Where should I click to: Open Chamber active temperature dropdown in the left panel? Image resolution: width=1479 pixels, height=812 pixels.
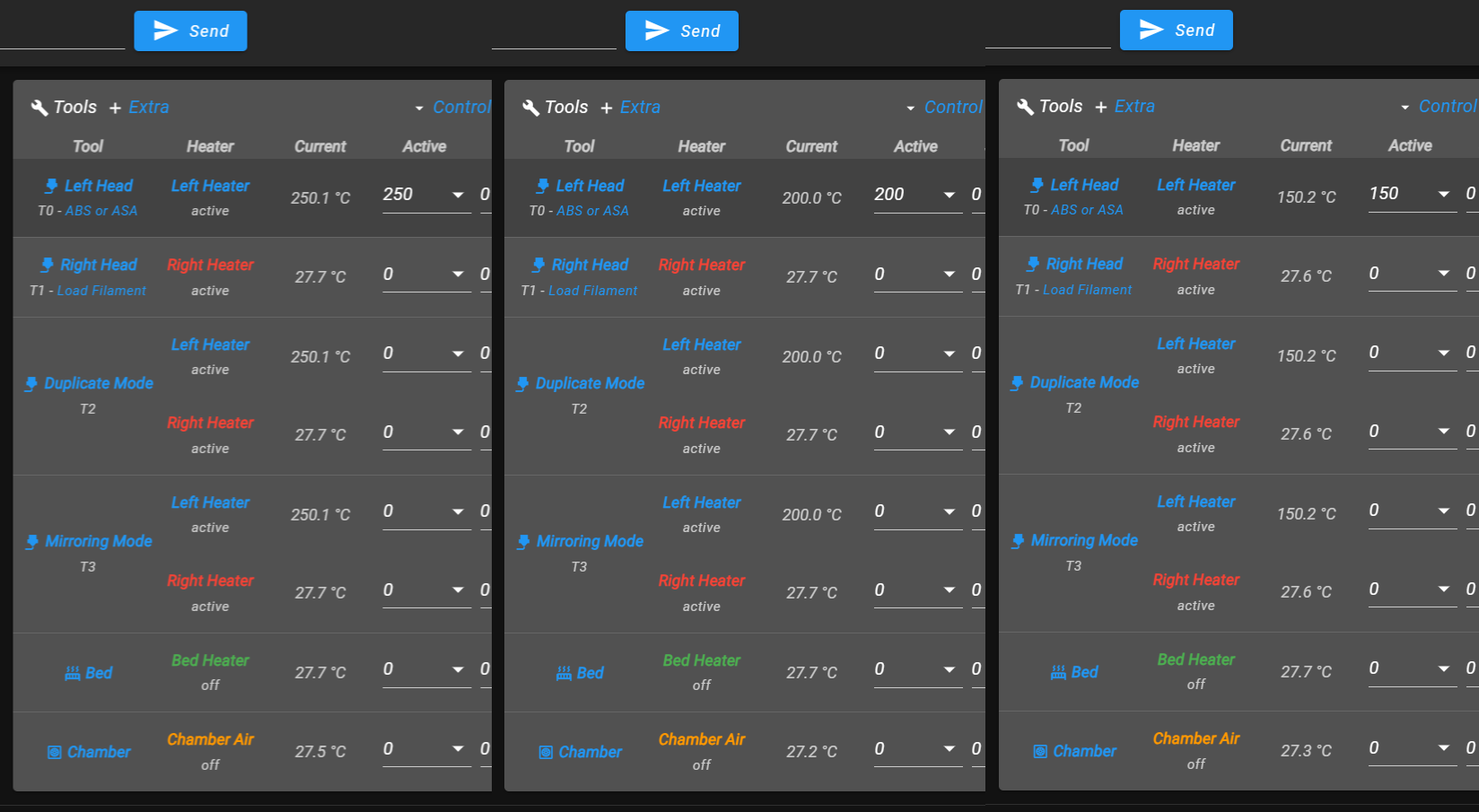[x=458, y=748]
